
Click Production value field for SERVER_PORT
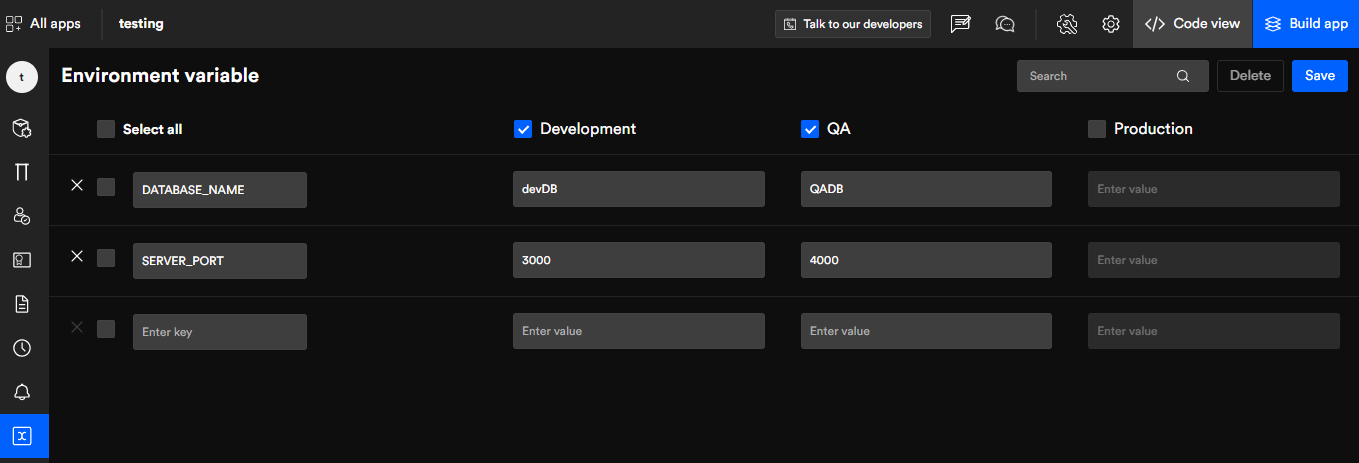coord(1214,260)
